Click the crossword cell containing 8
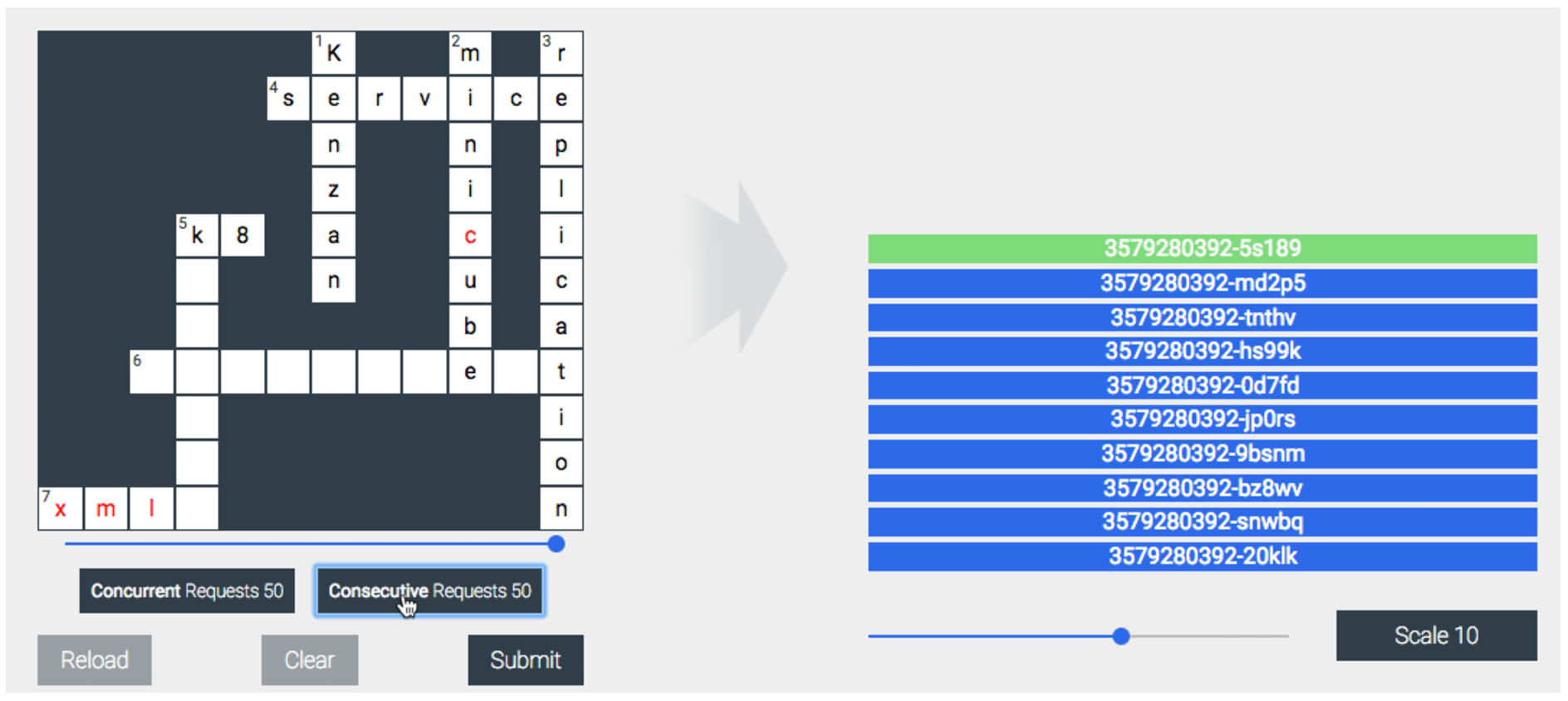The height and width of the screenshot is (701, 1568). tap(243, 236)
